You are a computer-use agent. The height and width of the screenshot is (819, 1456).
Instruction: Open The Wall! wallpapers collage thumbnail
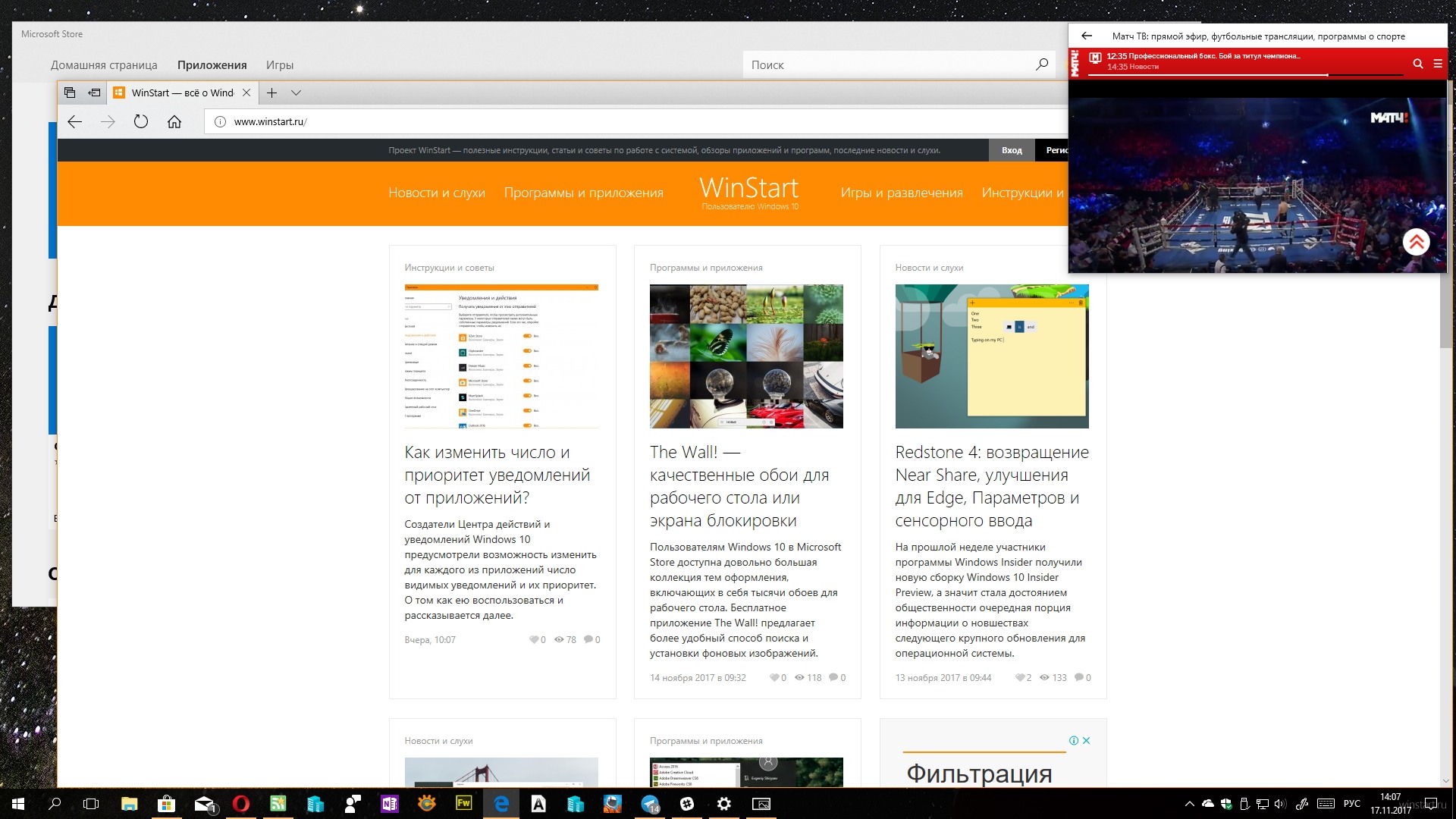click(x=746, y=356)
